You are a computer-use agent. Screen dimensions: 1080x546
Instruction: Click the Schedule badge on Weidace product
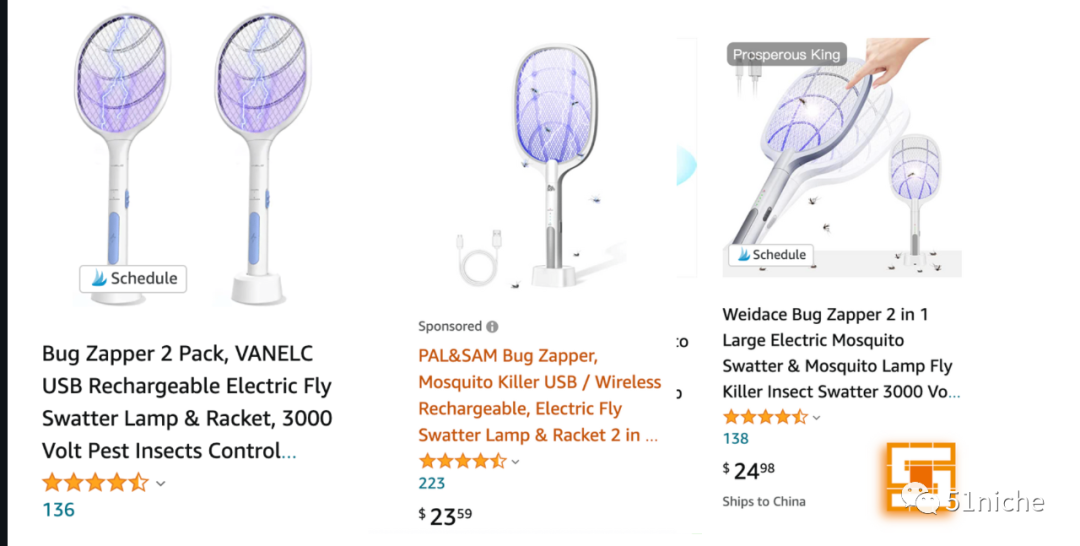click(x=770, y=255)
